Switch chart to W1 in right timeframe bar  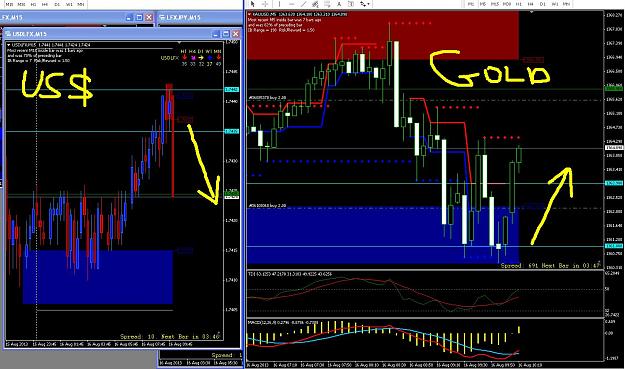click(x=555, y=4)
